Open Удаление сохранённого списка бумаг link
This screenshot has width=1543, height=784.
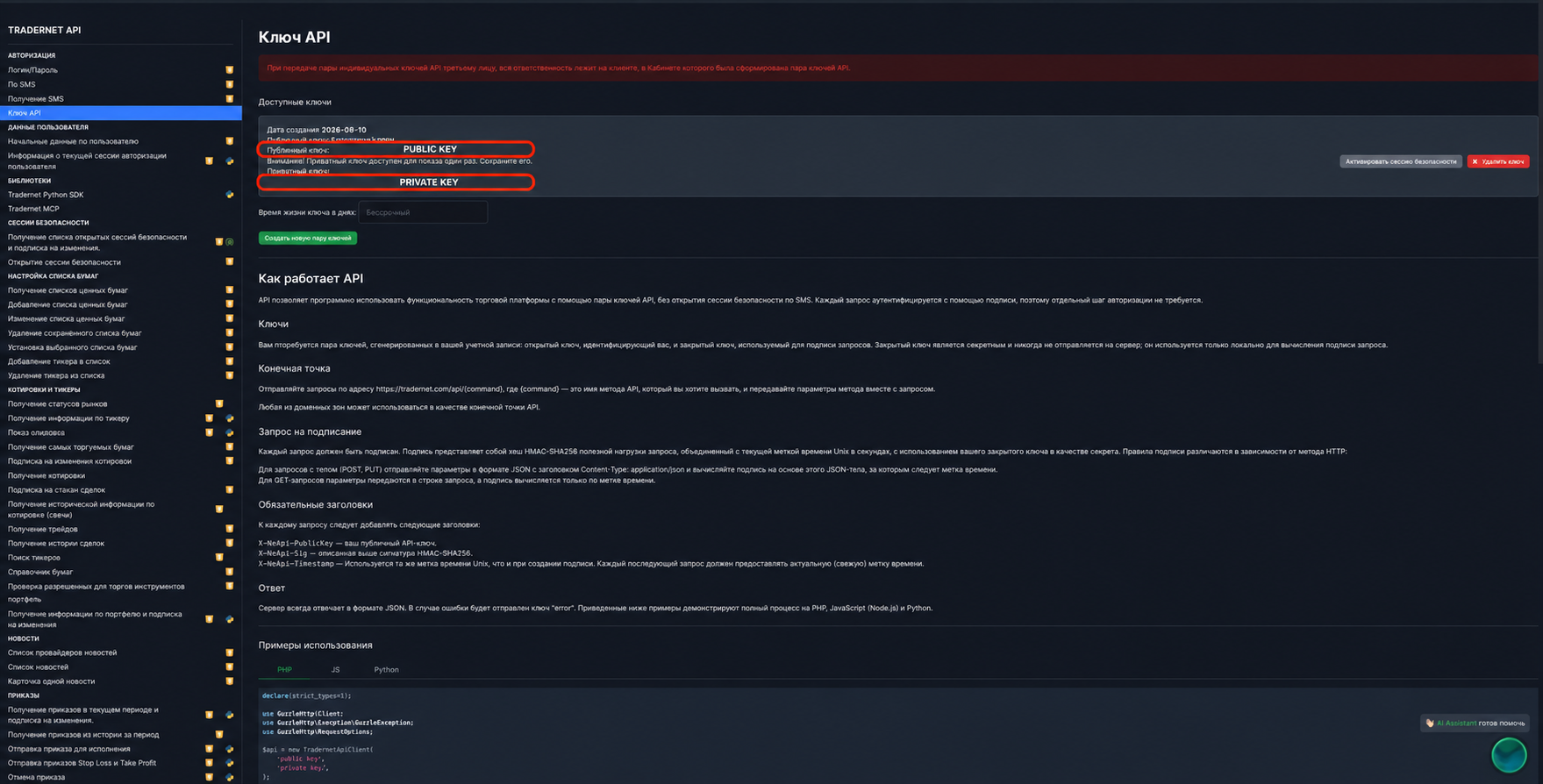(x=75, y=333)
